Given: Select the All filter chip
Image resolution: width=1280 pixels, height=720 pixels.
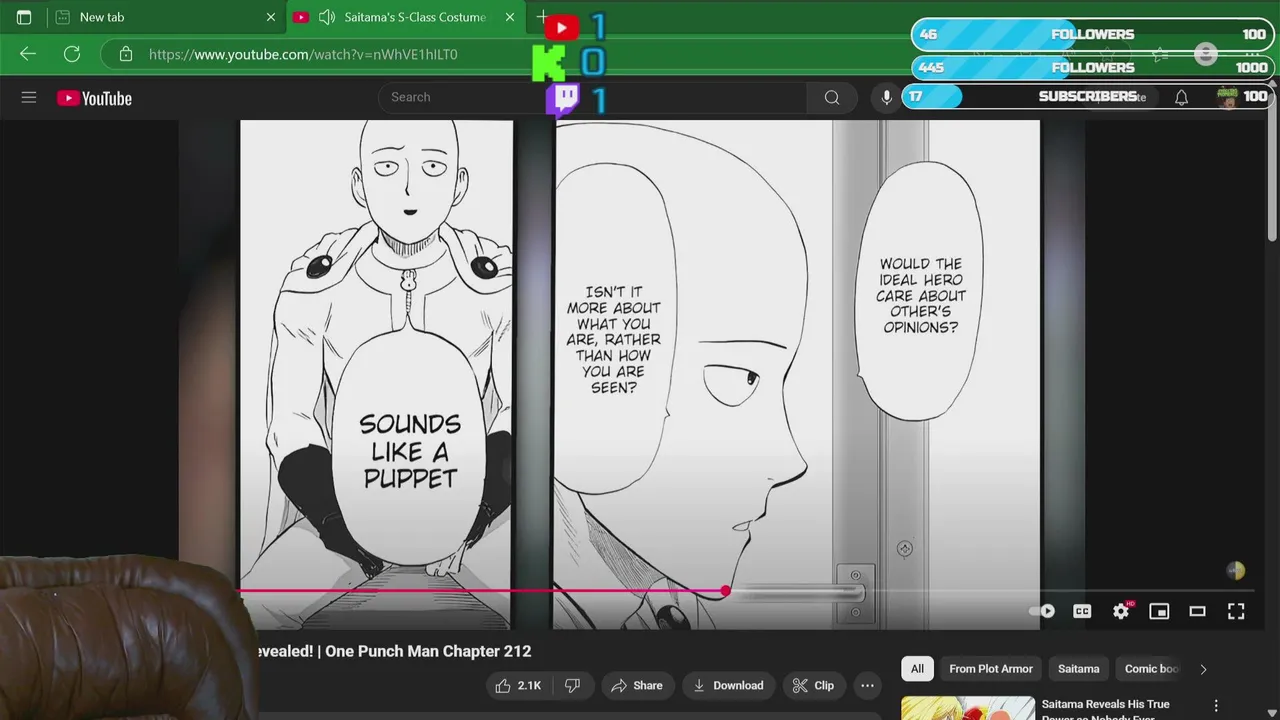Looking at the screenshot, I should tap(917, 669).
